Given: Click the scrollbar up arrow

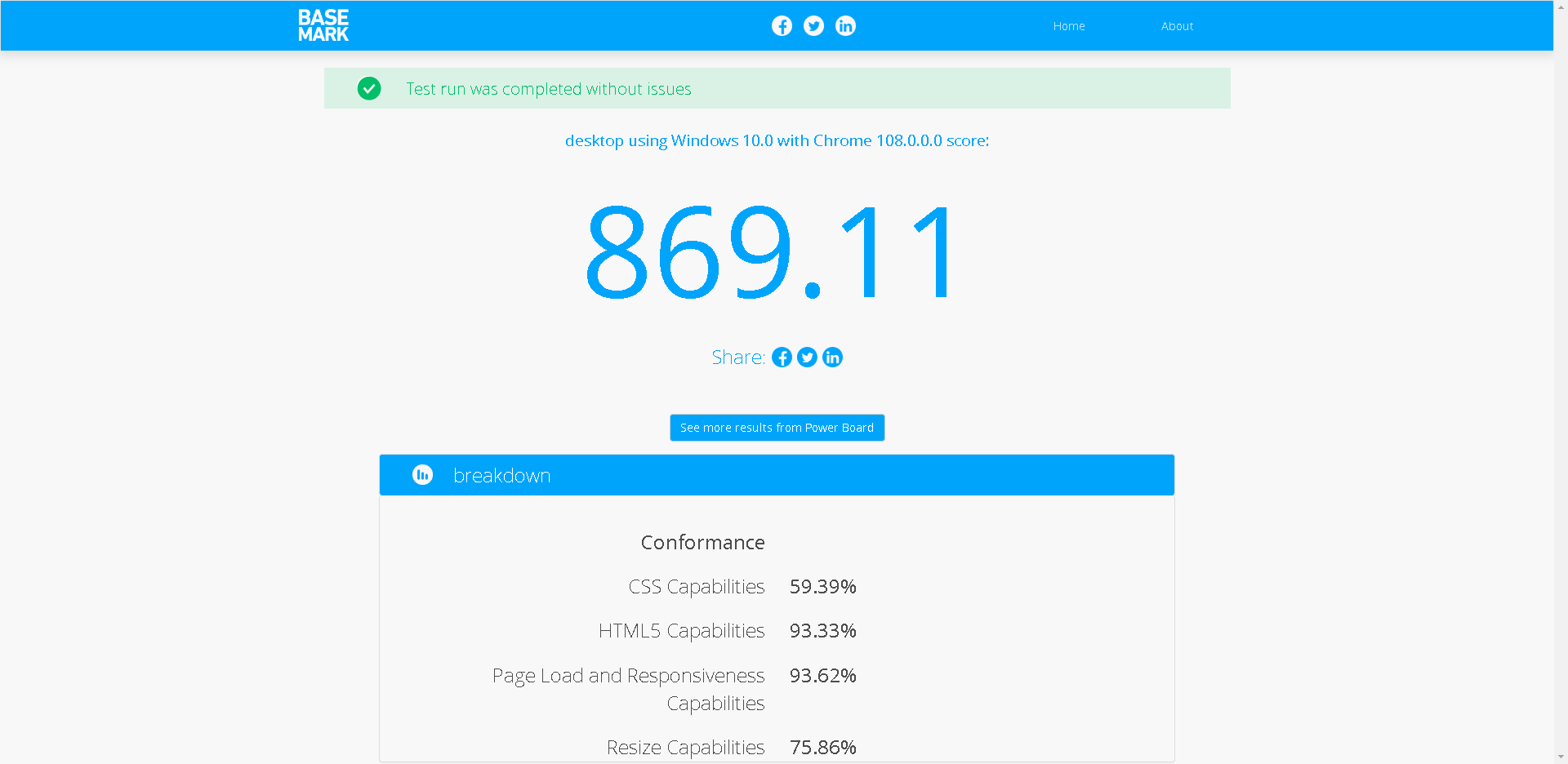Looking at the screenshot, I should coord(1561,7).
